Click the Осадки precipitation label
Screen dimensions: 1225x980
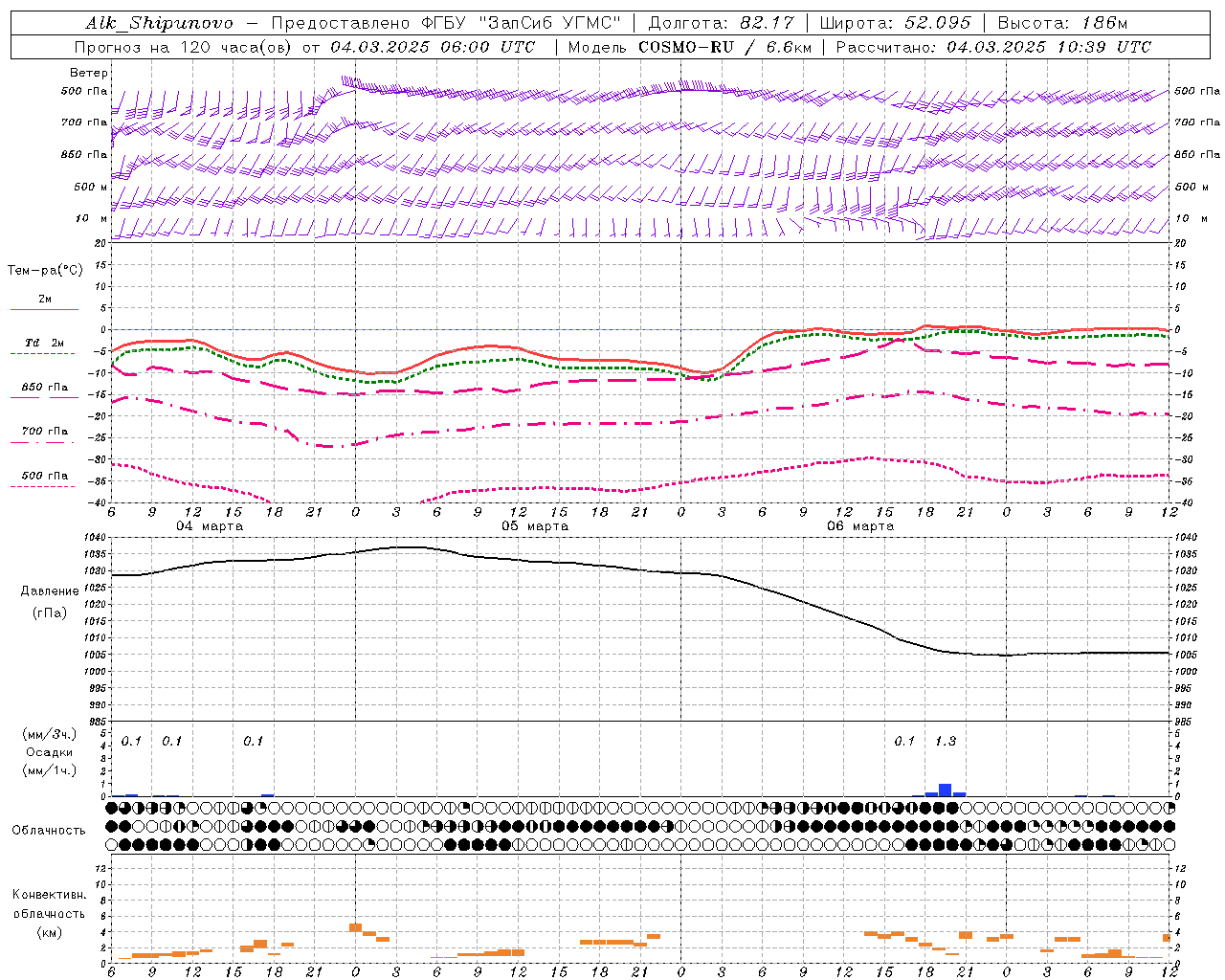[x=50, y=752]
